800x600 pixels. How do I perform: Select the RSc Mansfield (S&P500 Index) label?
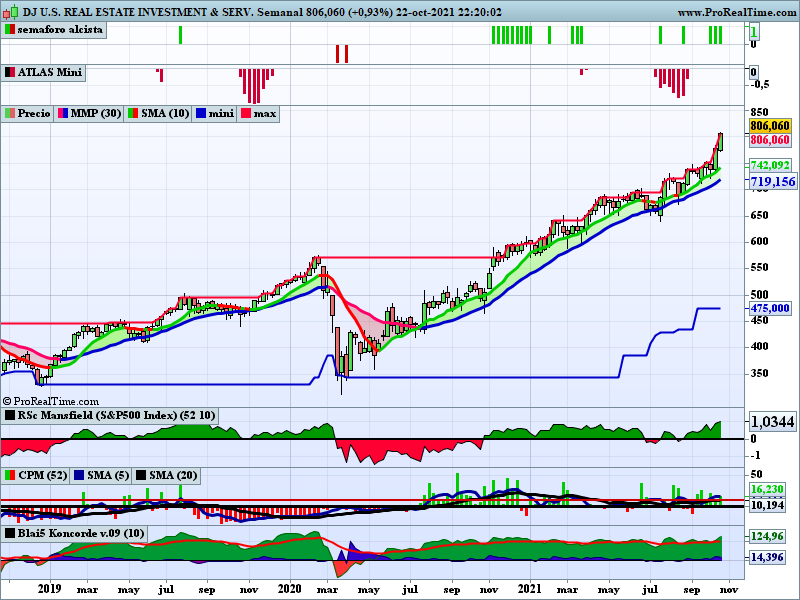click(116, 415)
